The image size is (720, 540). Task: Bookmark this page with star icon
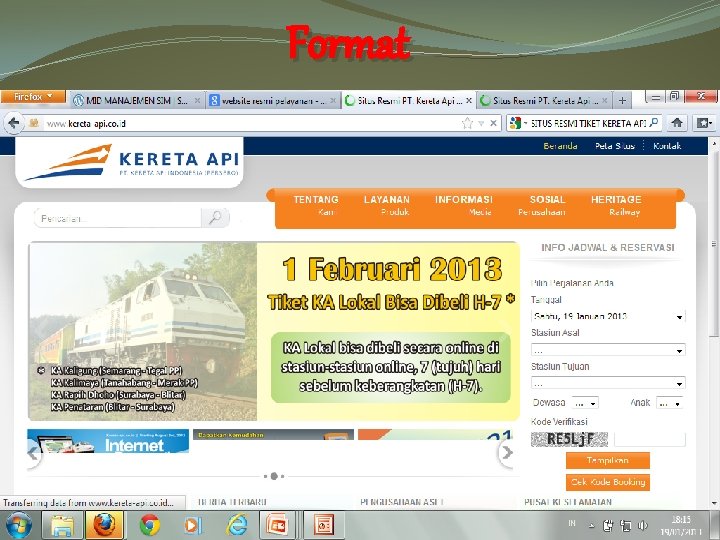467,123
